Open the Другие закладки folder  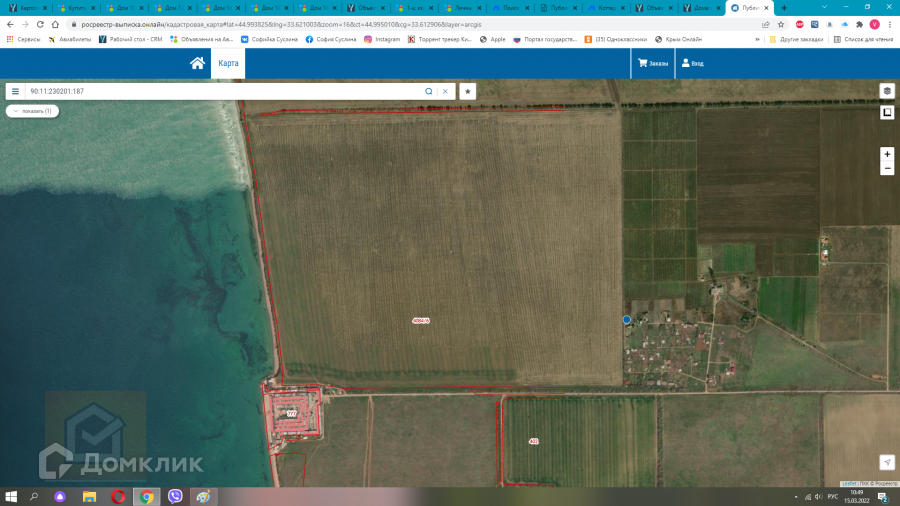tap(796, 40)
